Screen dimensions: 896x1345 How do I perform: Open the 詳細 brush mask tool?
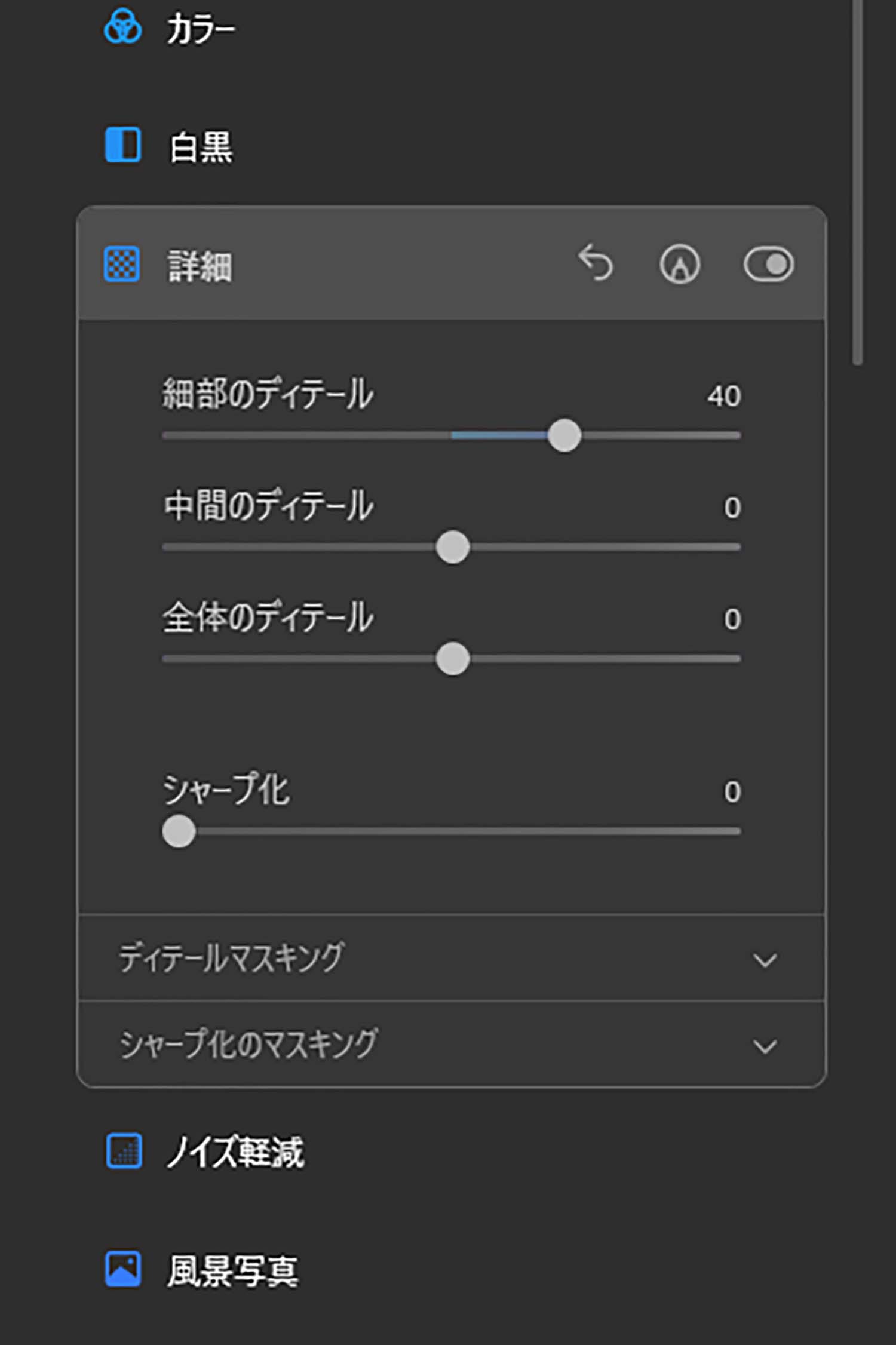680,264
